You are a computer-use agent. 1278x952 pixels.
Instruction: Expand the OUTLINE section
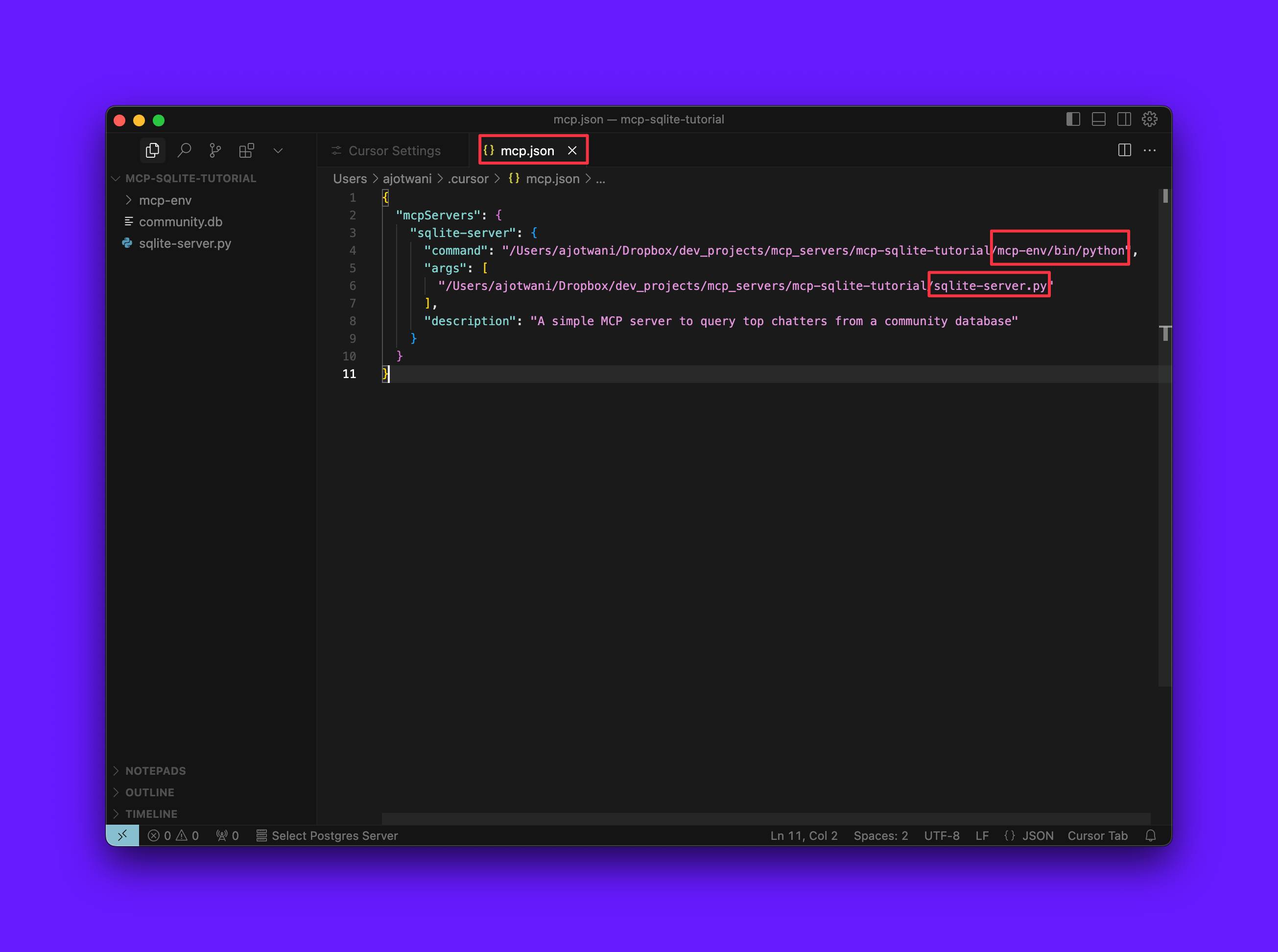tap(150, 792)
